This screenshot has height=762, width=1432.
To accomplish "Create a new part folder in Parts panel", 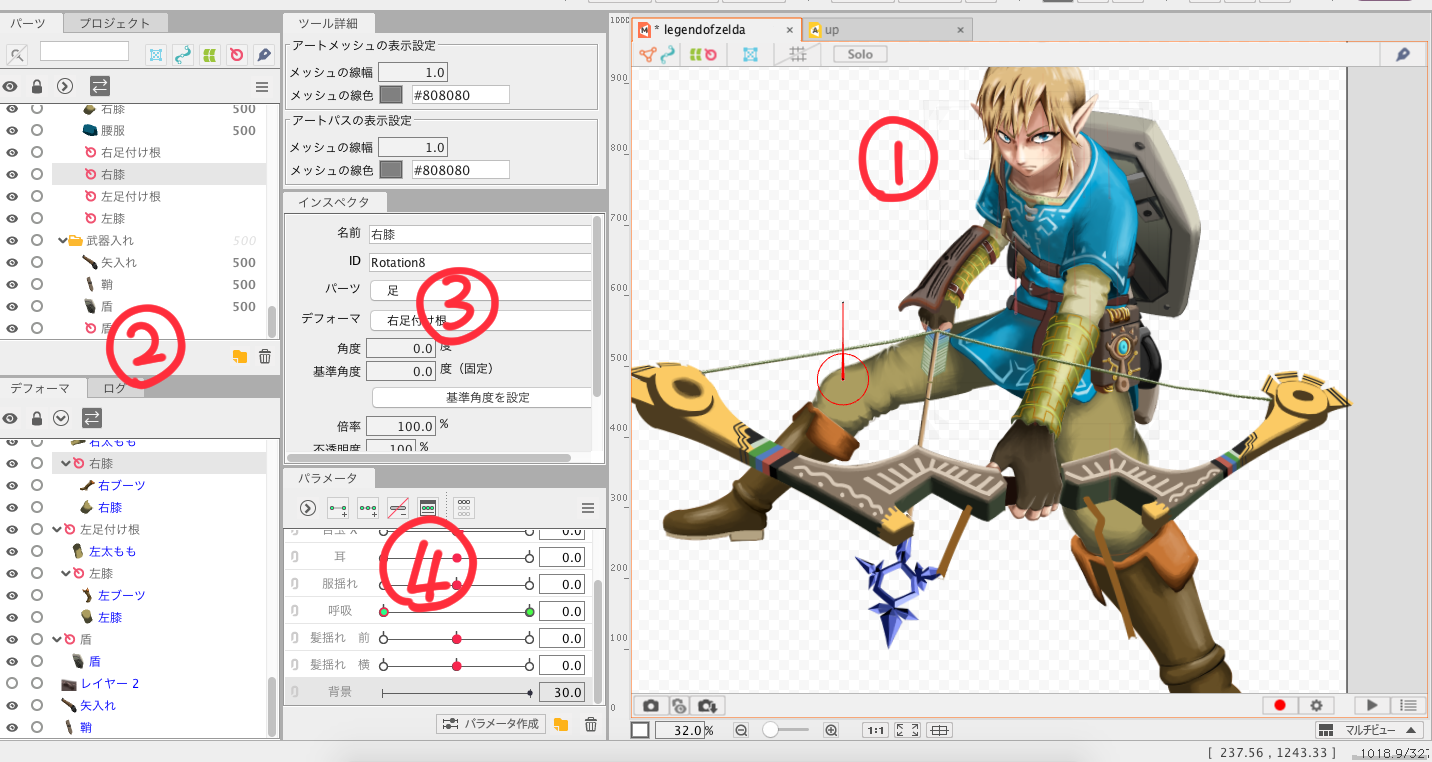I will [x=240, y=356].
